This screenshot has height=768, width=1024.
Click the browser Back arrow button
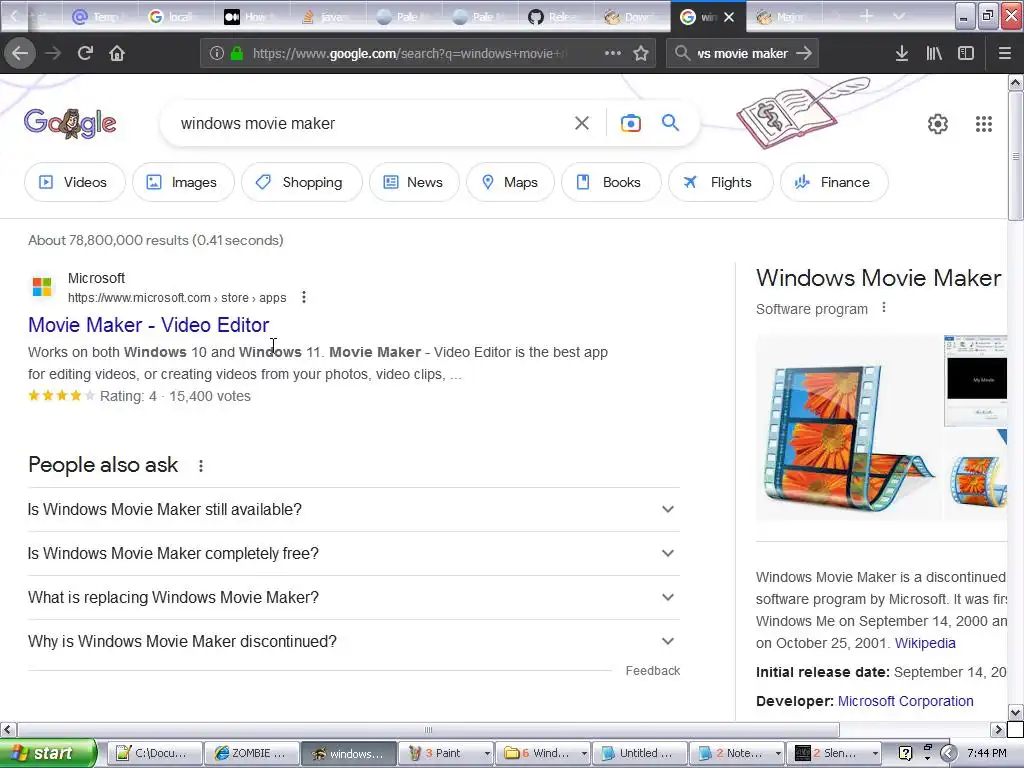20,53
